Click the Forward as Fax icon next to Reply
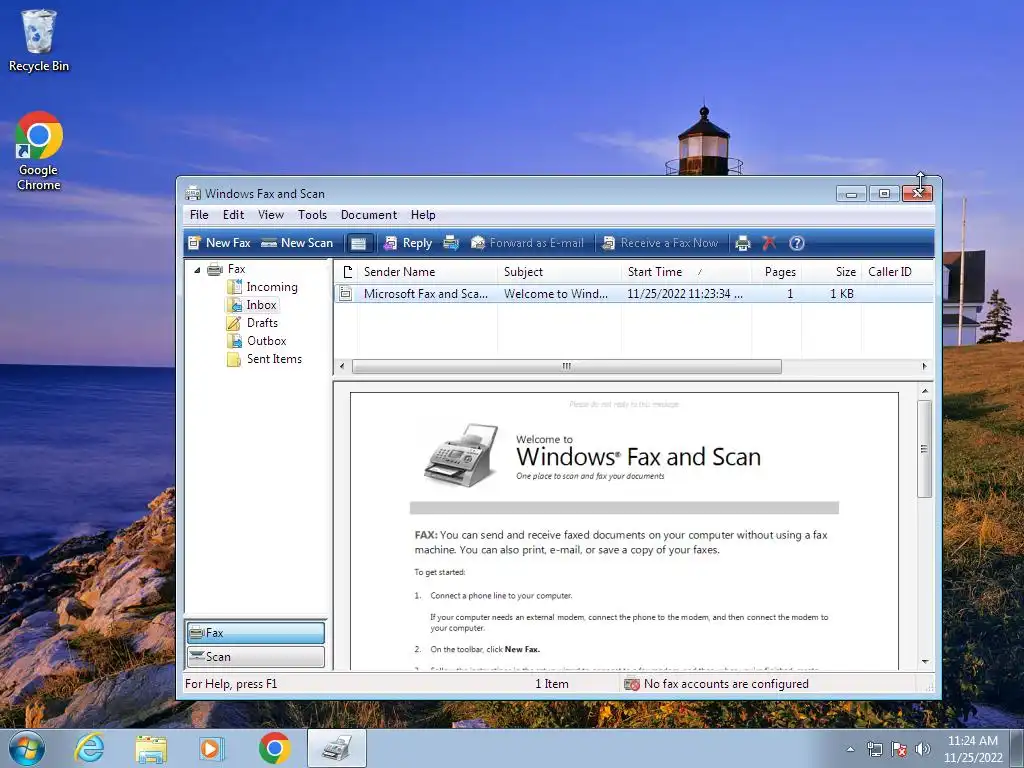 pos(451,243)
